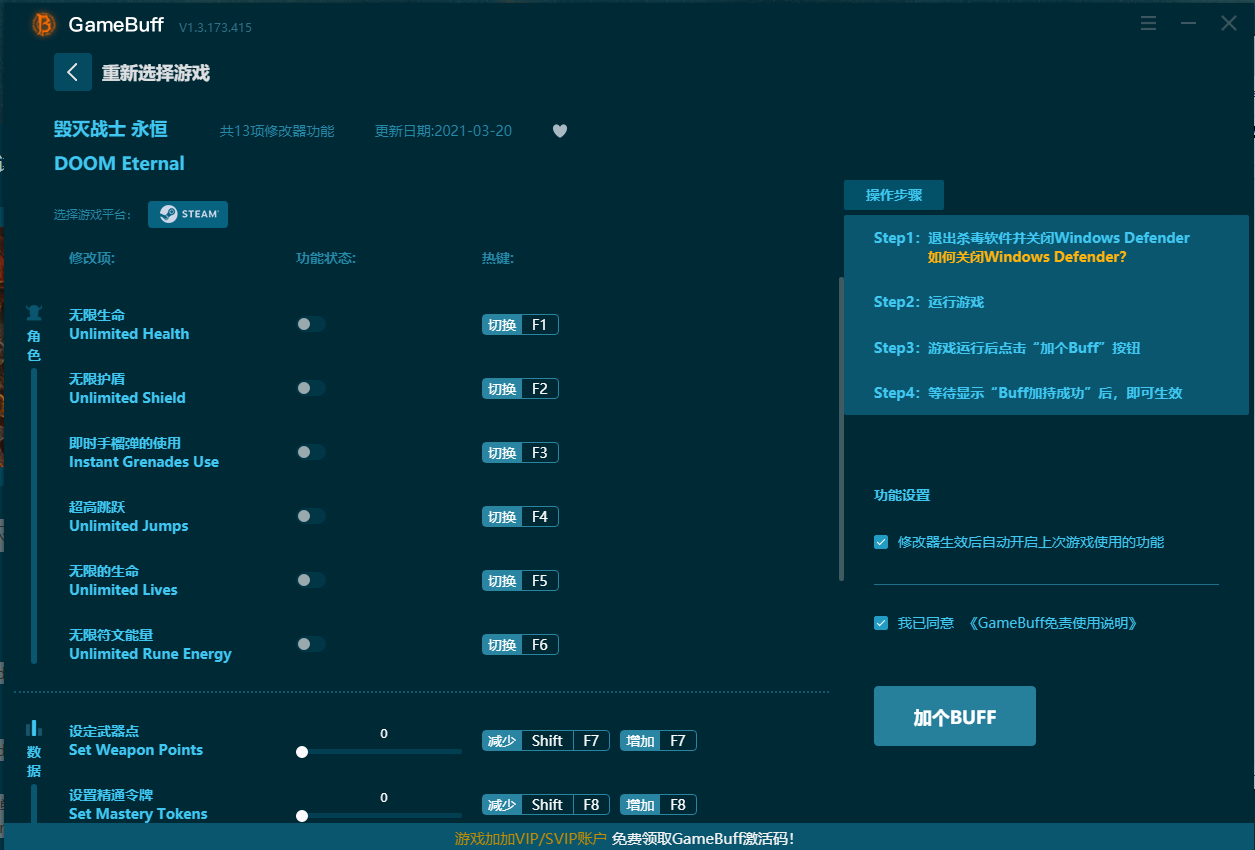Check auto-enable last used functions checkbox
The width and height of the screenshot is (1255, 850).
click(x=881, y=542)
